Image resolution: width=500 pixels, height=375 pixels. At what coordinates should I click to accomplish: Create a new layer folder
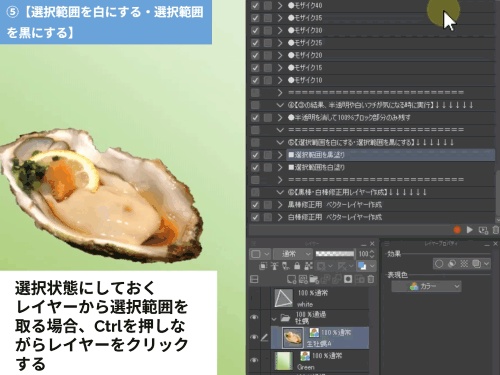(314, 279)
